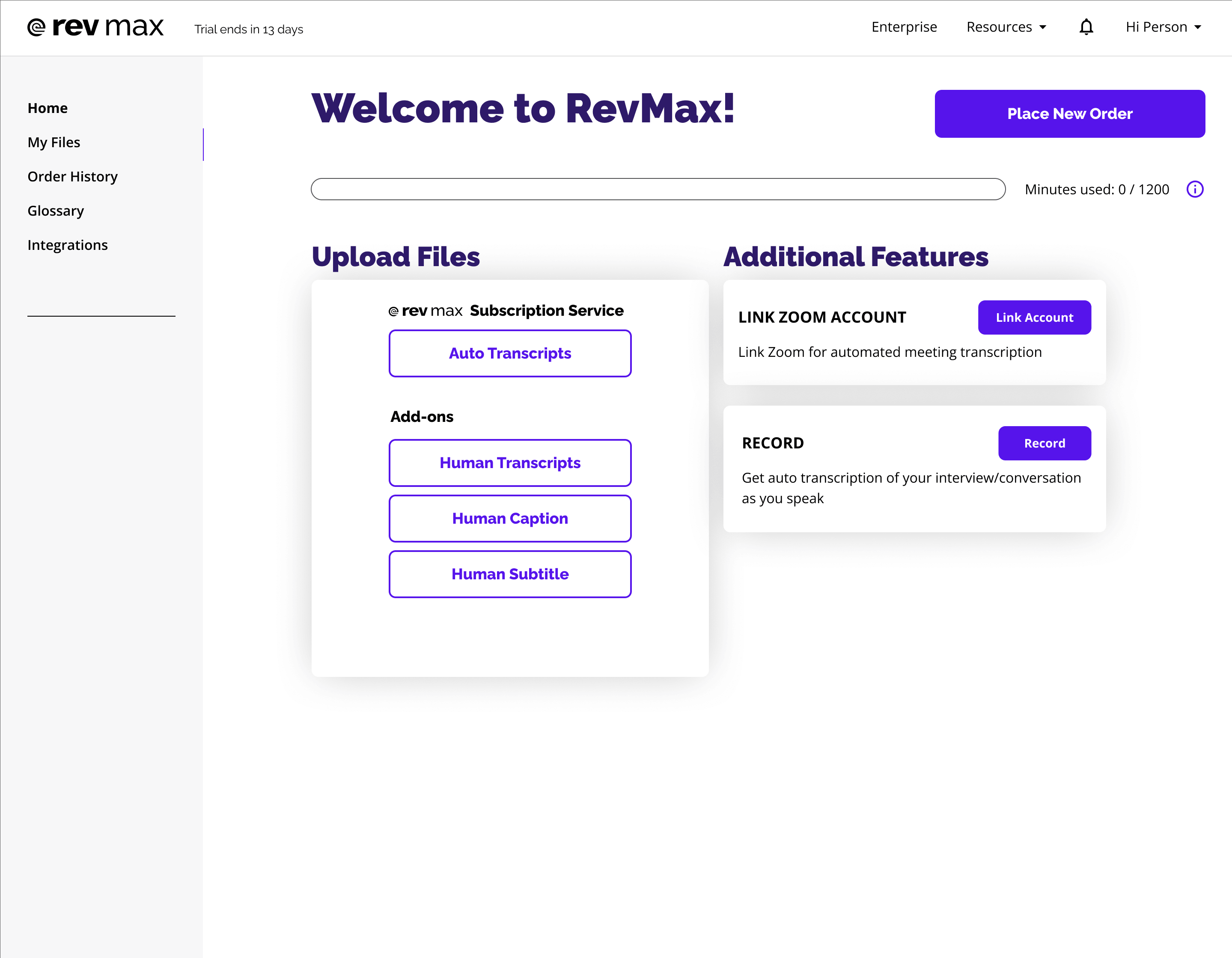The width and height of the screenshot is (1232, 958).
Task: Click the 'Upload Files' heading
Action: point(396,257)
